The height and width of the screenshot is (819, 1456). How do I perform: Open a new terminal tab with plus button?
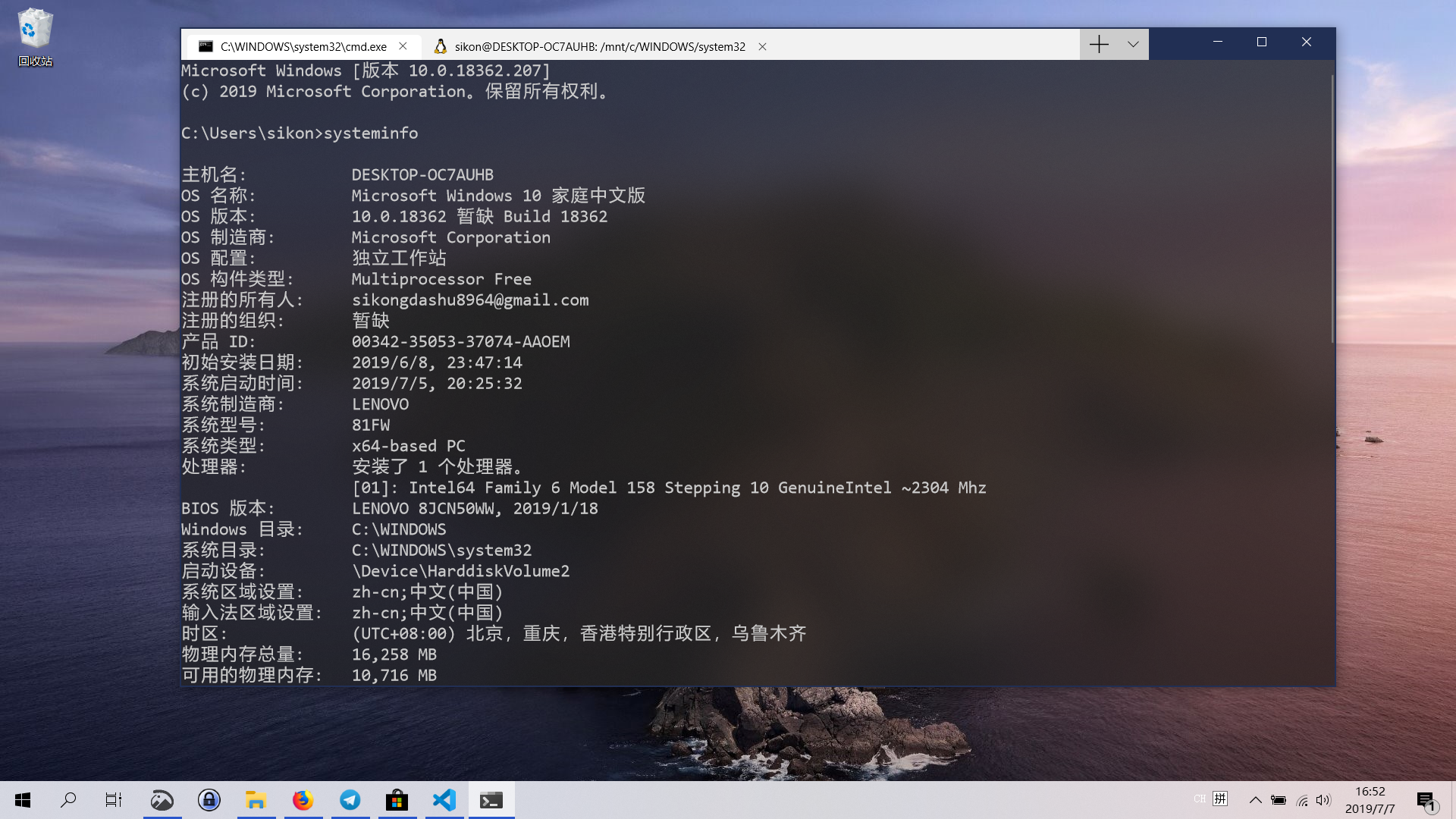click(1099, 45)
